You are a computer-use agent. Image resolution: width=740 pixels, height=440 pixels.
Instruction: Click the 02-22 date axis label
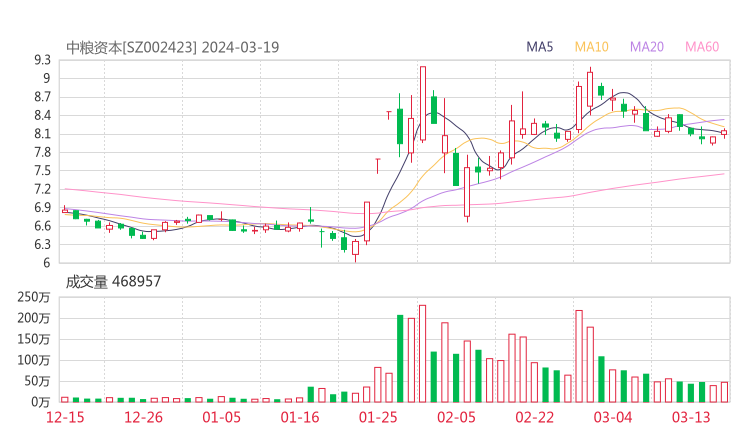534,417
